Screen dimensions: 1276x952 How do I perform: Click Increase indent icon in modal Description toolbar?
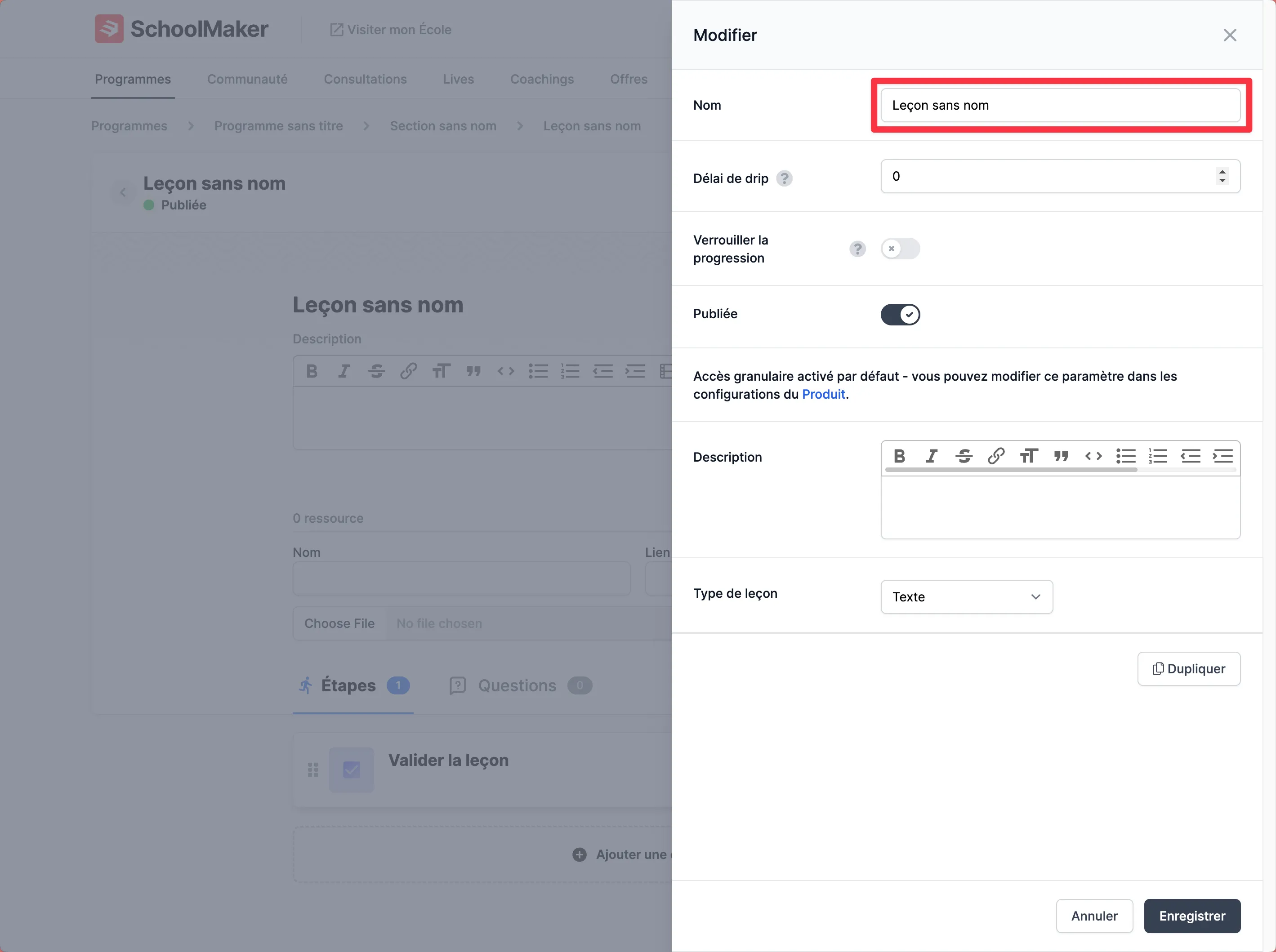pos(1222,456)
